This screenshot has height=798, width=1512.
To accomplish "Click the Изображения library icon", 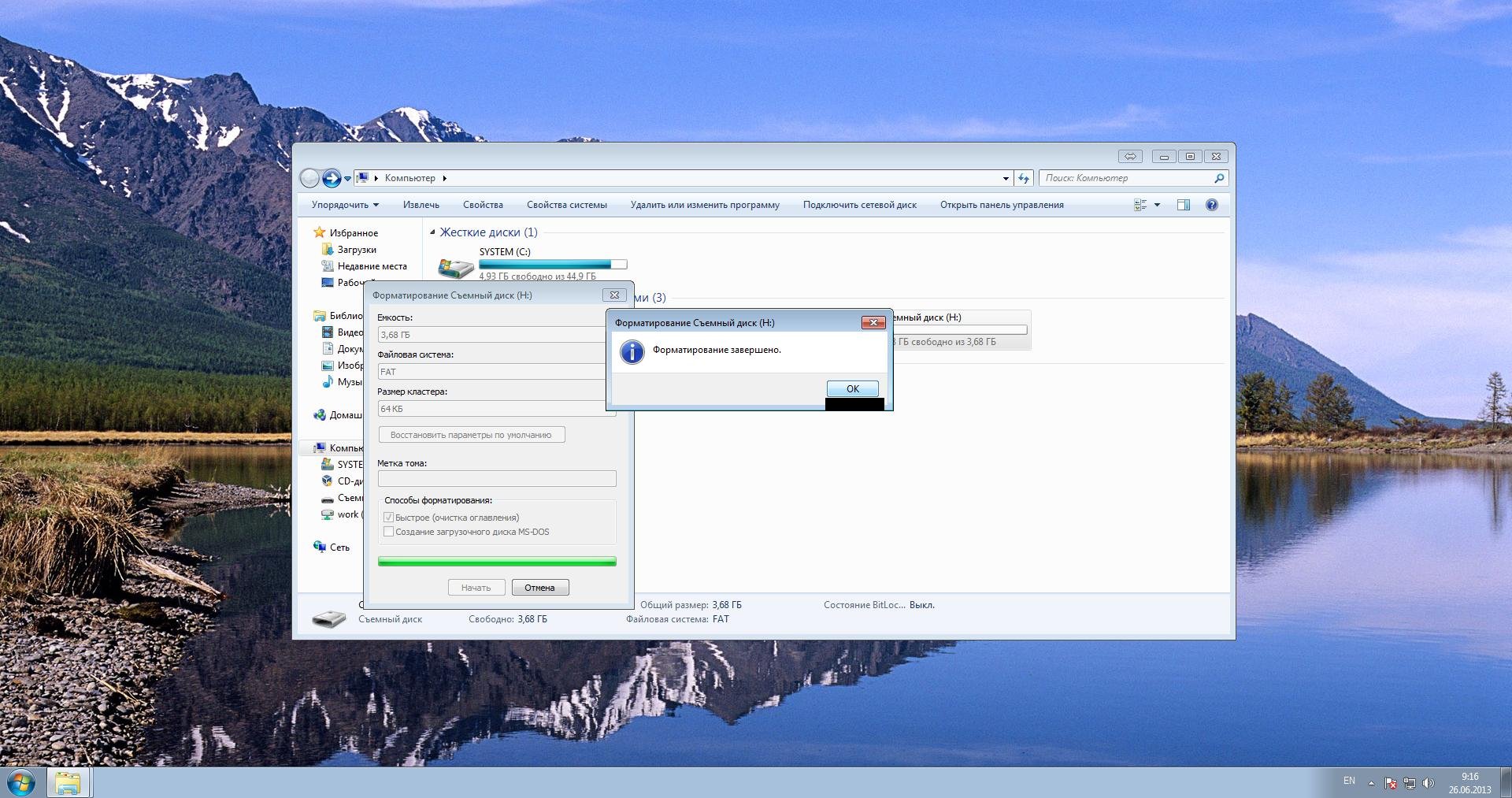I will 328,366.
